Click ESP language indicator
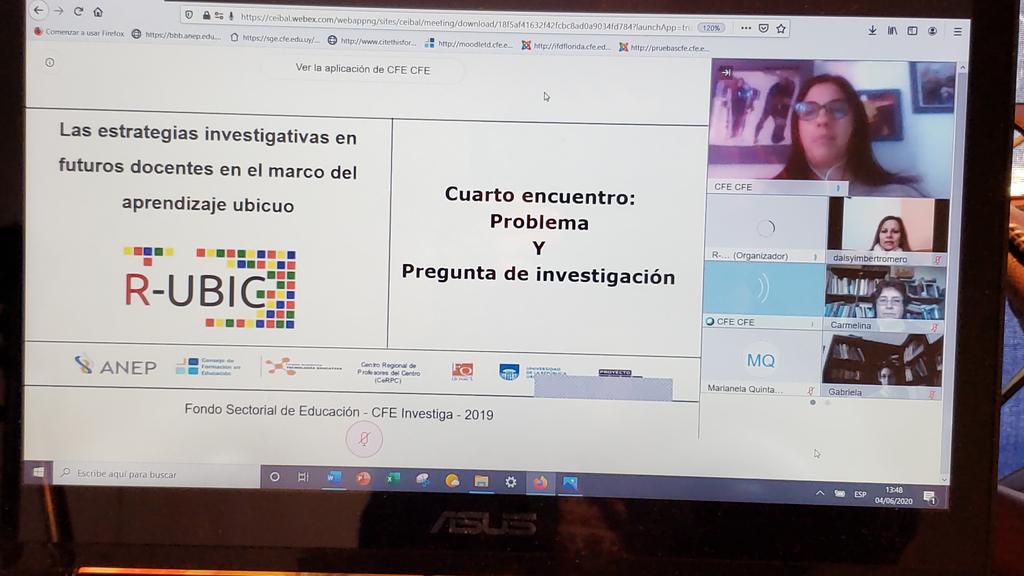Screen dimensions: 1024x576 (x=860, y=495)
